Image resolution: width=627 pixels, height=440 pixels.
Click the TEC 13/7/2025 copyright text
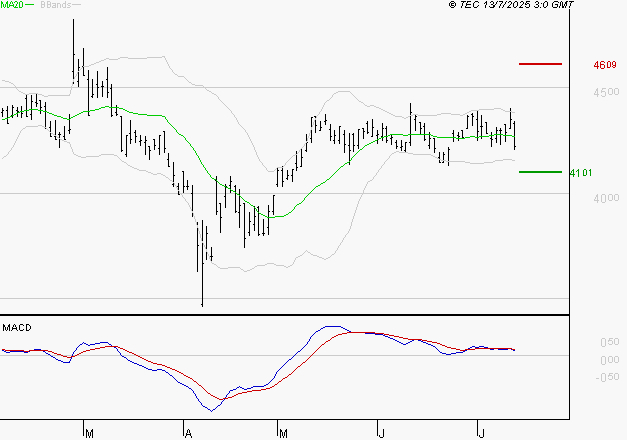tap(511, 5)
